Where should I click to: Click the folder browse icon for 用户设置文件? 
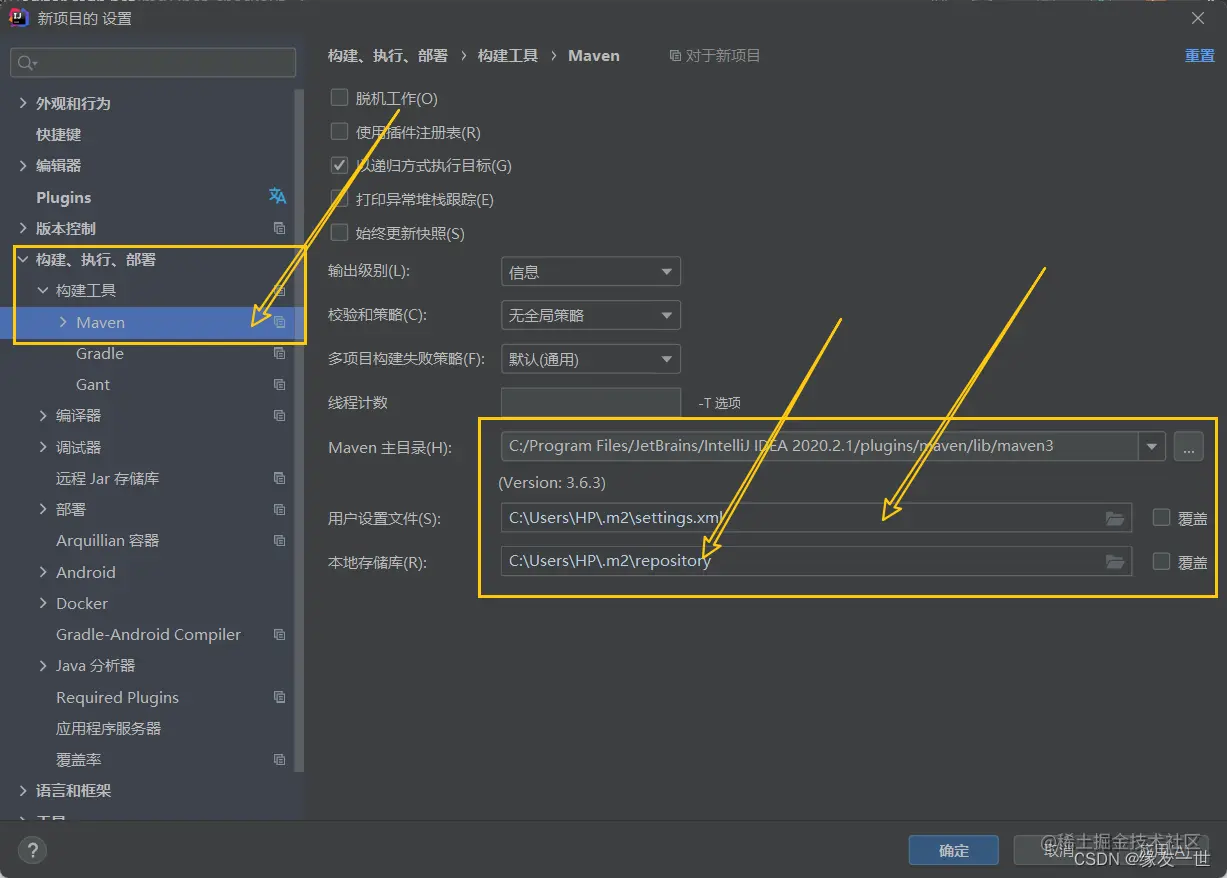click(x=1115, y=518)
